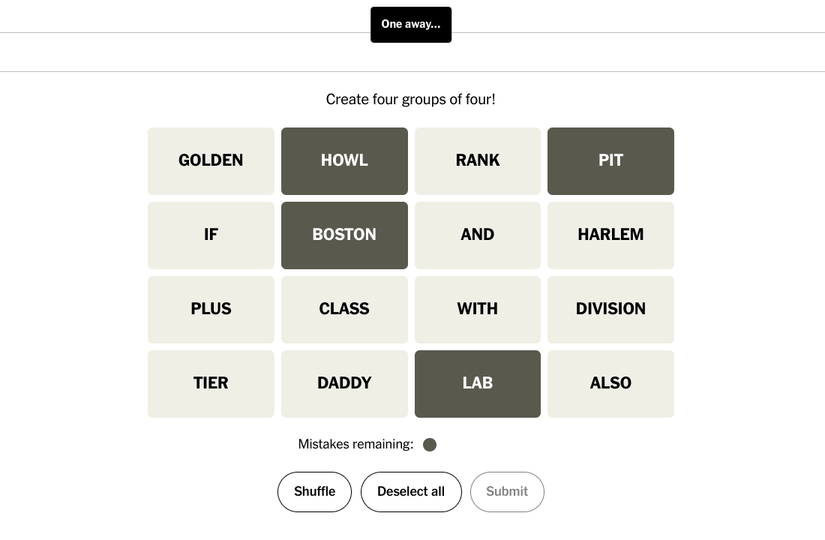Click the Submit button
This screenshot has height=540, width=825.
[x=506, y=492]
